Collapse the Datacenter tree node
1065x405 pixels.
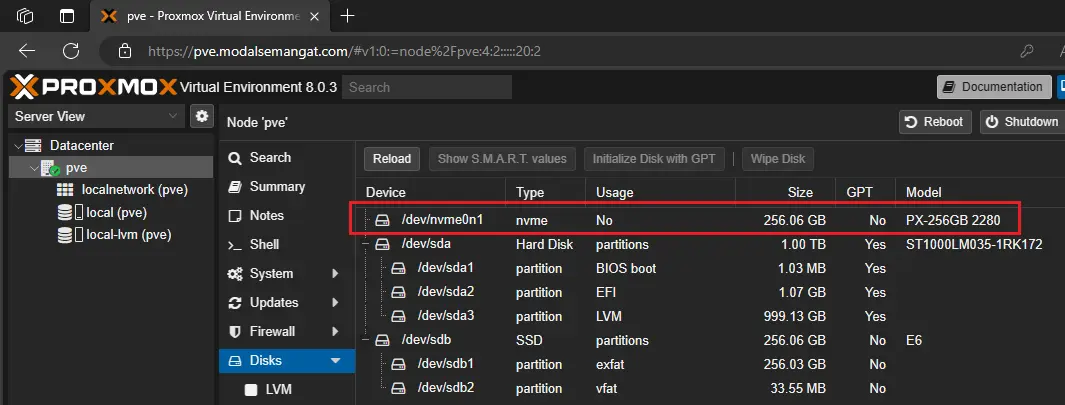[17, 145]
